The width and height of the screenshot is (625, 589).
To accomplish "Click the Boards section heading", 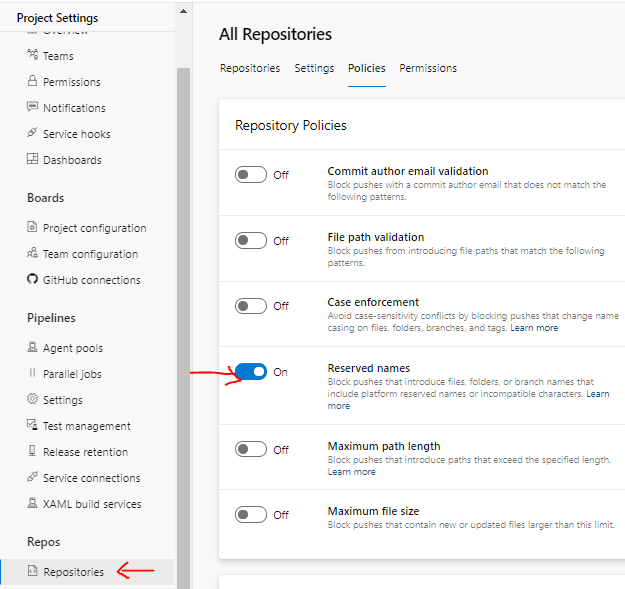I will click(x=45, y=198).
